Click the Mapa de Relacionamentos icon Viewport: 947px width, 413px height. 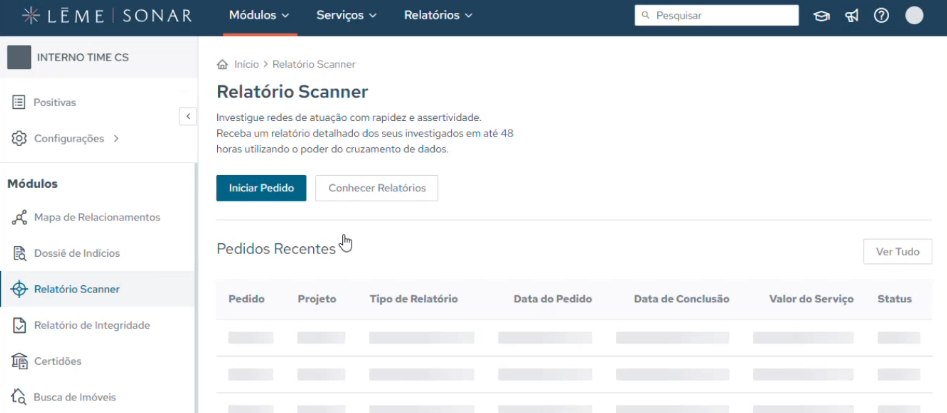[19, 217]
